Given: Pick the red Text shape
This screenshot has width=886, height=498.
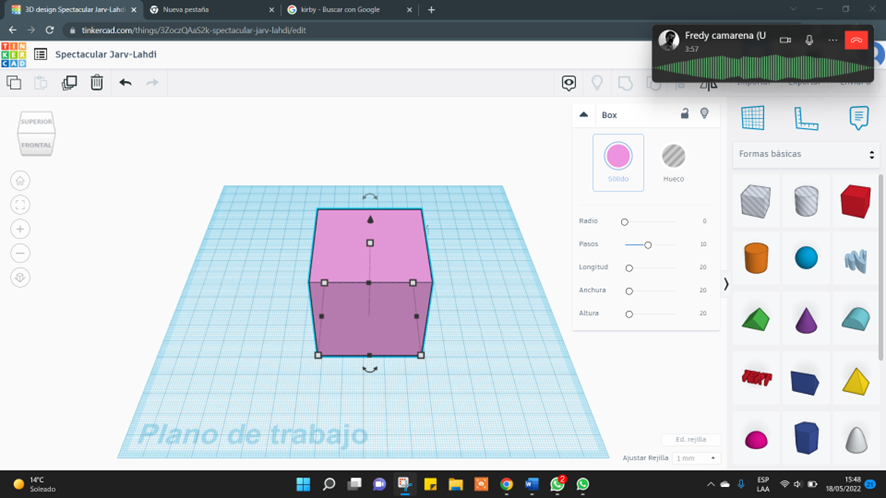Looking at the screenshot, I should coord(757,378).
